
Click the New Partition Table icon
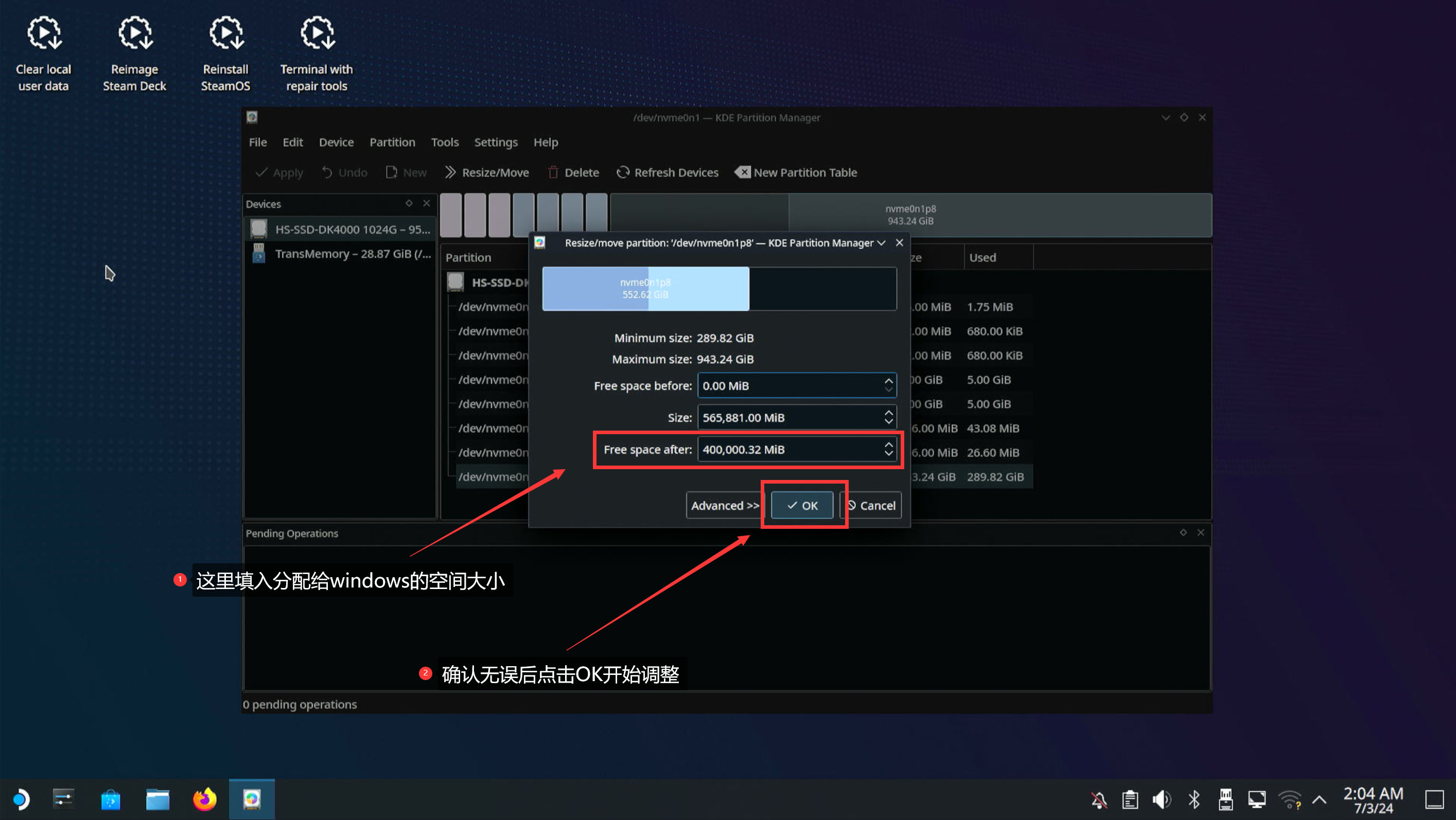tap(743, 172)
